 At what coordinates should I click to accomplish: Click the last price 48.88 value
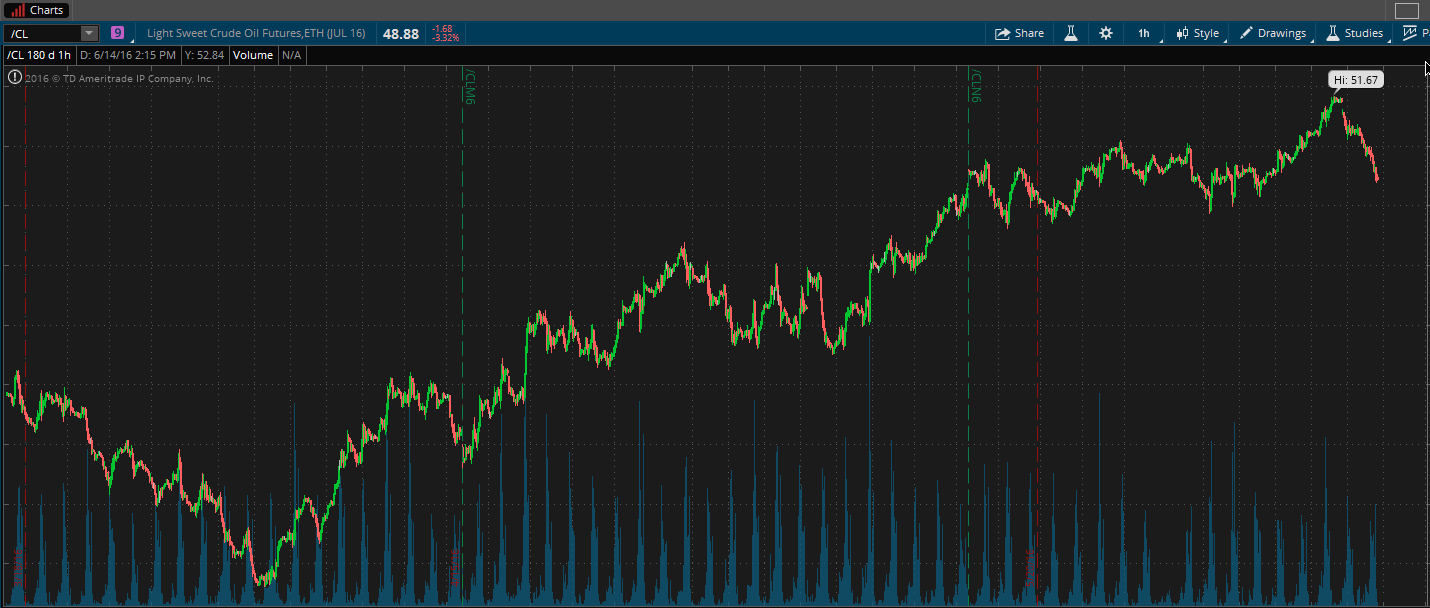coord(401,33)
